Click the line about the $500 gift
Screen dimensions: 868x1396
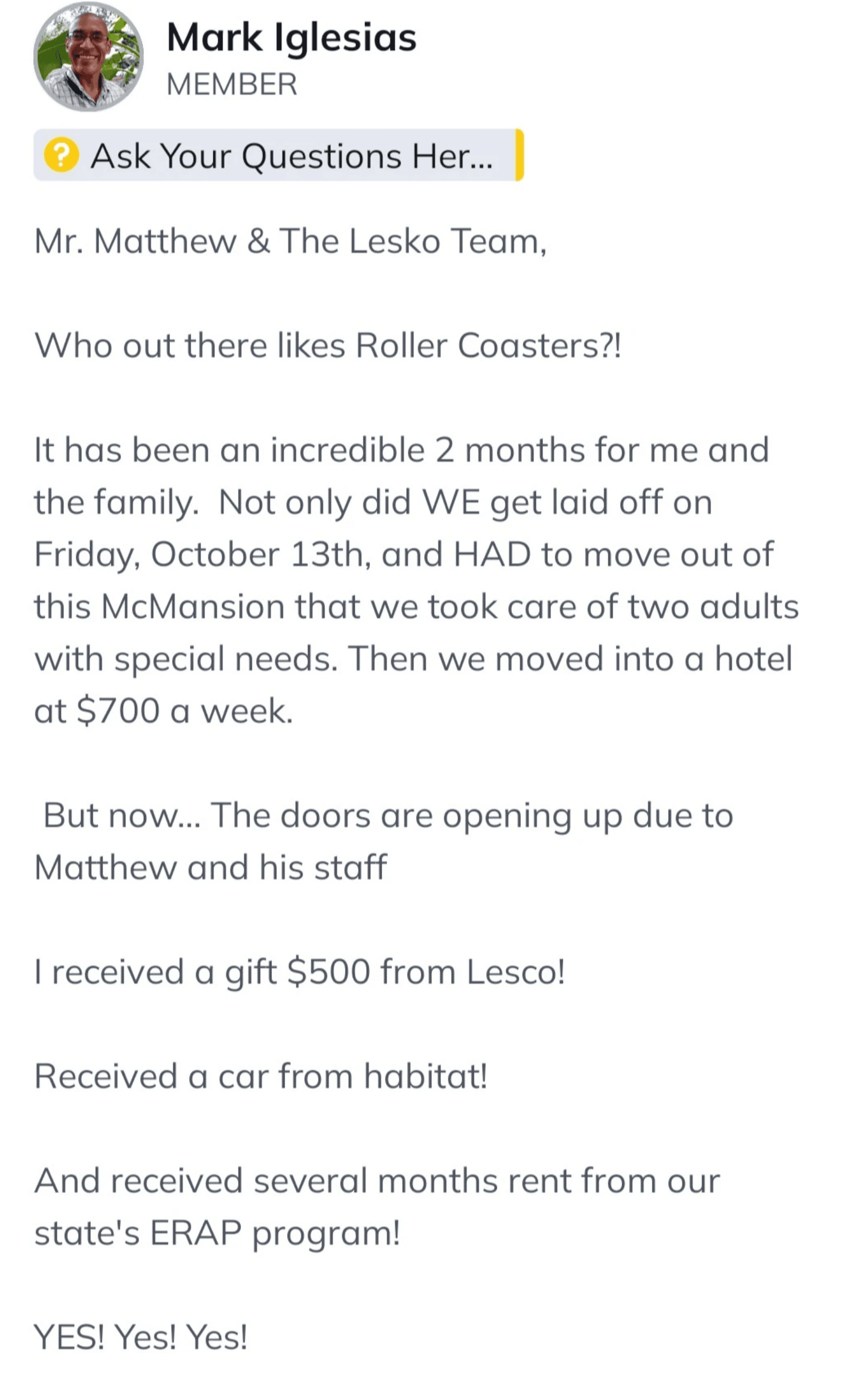click(x=299, y=972)
